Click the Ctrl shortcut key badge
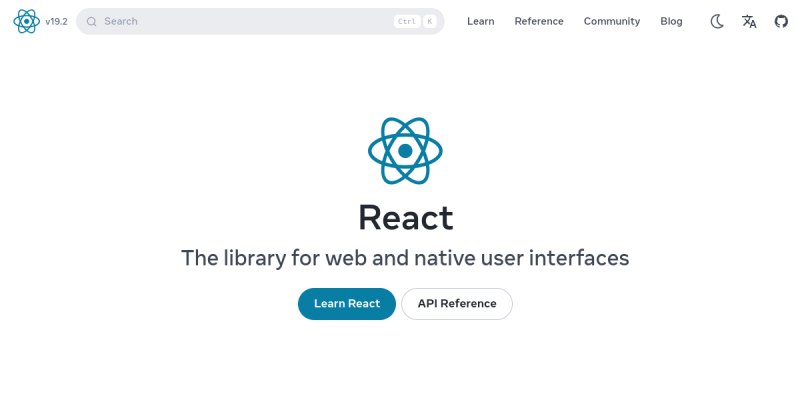Screen dimensions: 800x400 click(407, 21)
